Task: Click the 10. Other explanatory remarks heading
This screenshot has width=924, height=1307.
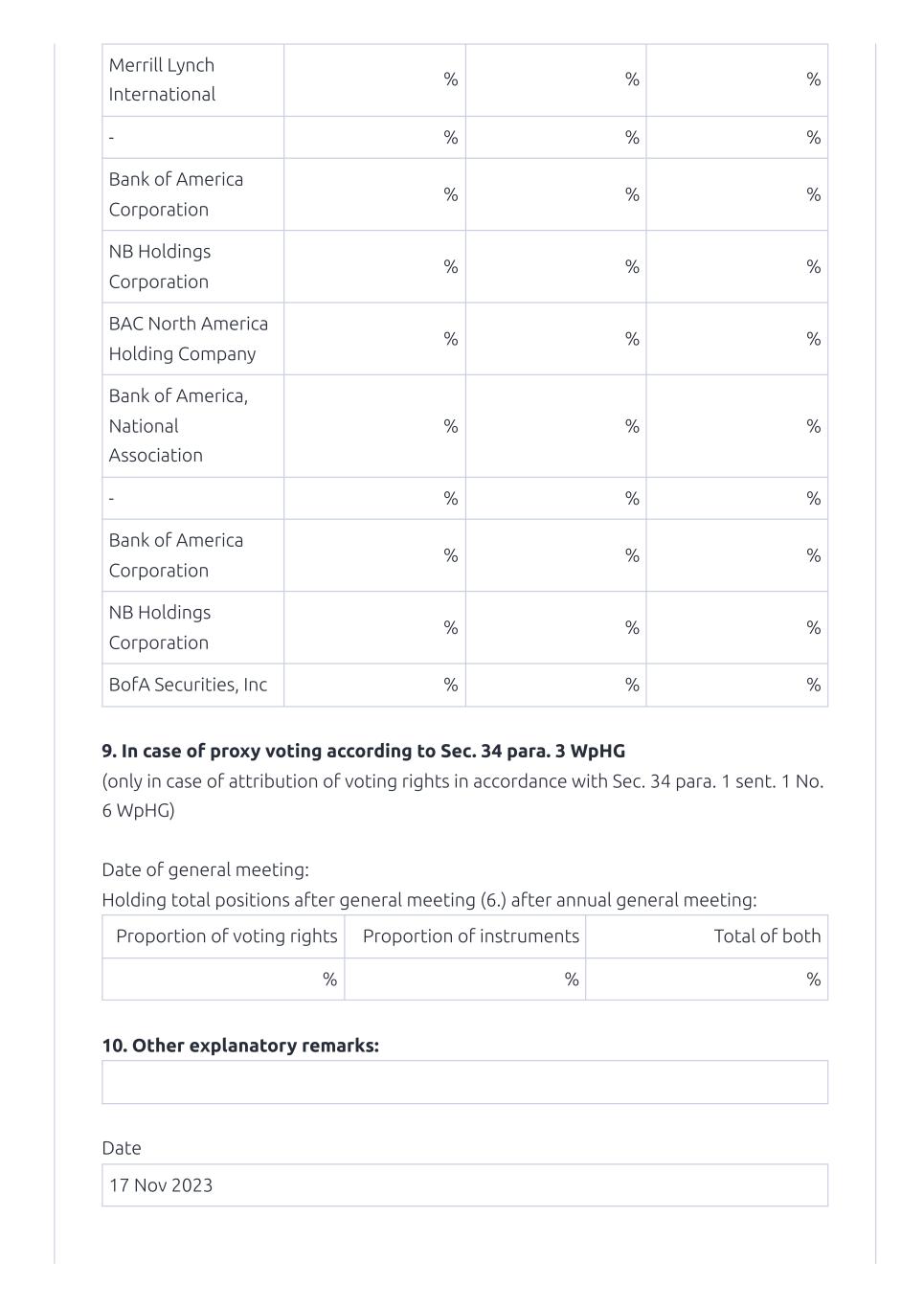Action: tap(240, 1046)
